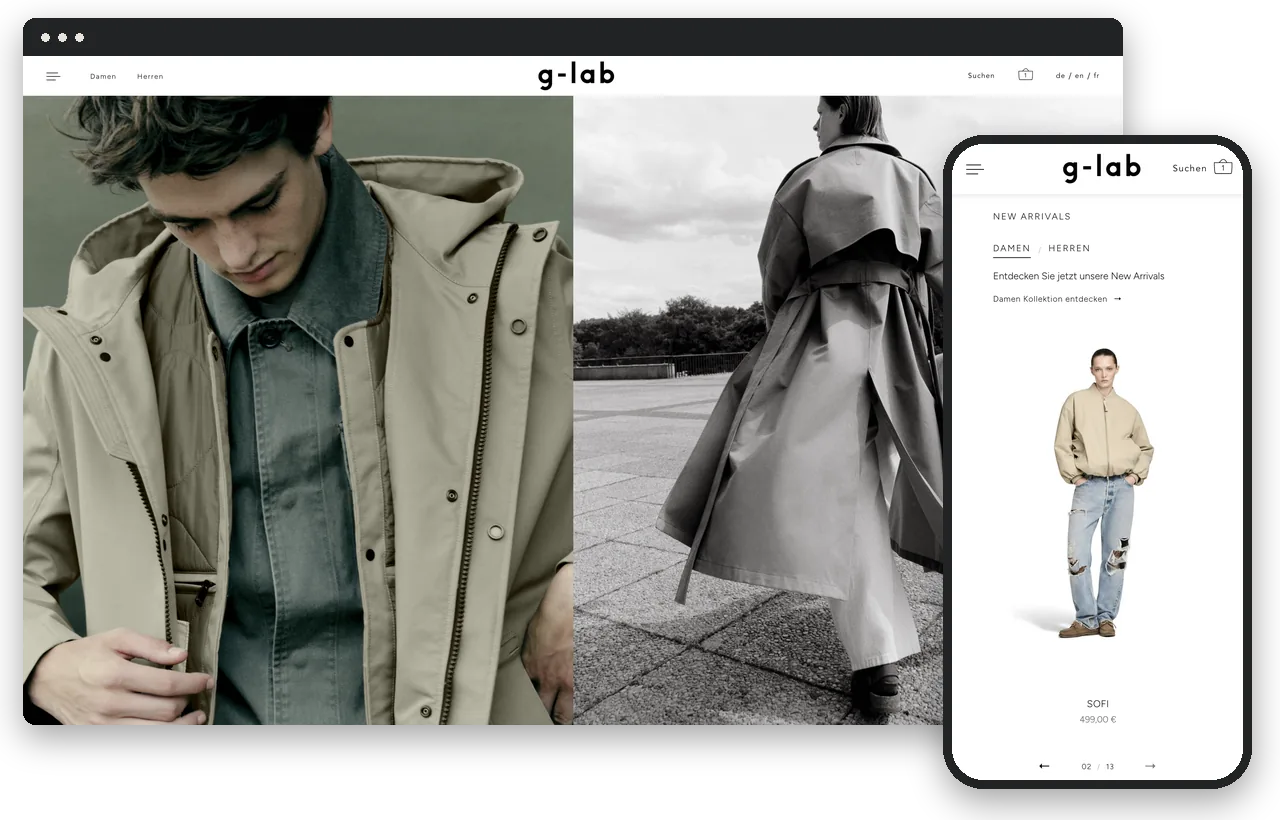Open the men's hooded parka image
Image resolution: width=1280 pixels, height=820 pixels.
(x=298, y=410)
